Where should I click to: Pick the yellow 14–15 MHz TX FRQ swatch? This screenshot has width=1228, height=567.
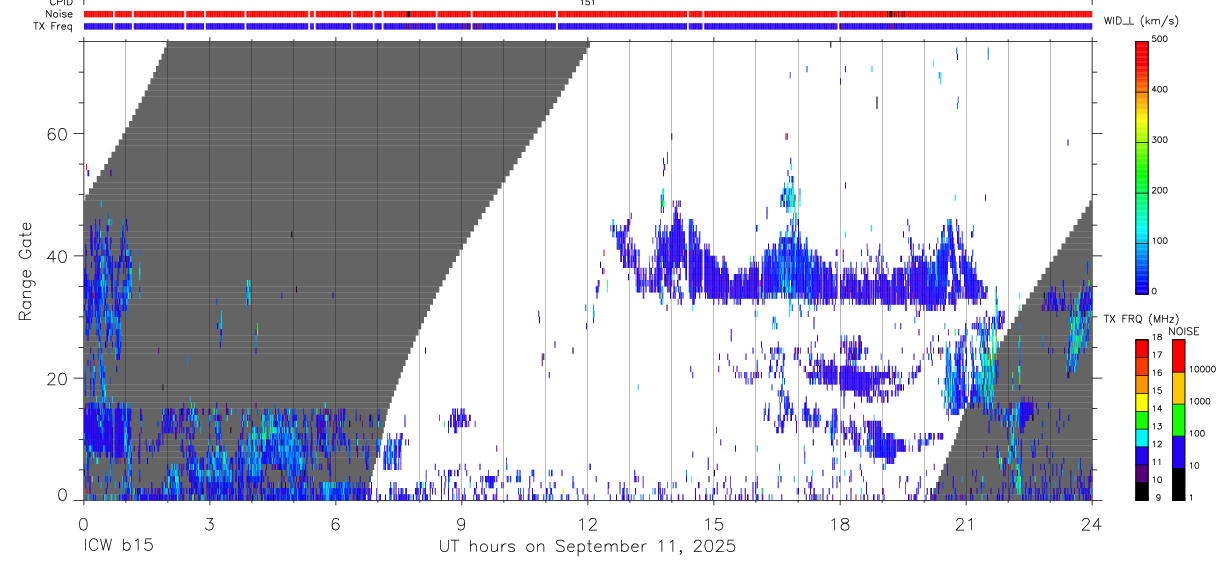point(1142,400)
